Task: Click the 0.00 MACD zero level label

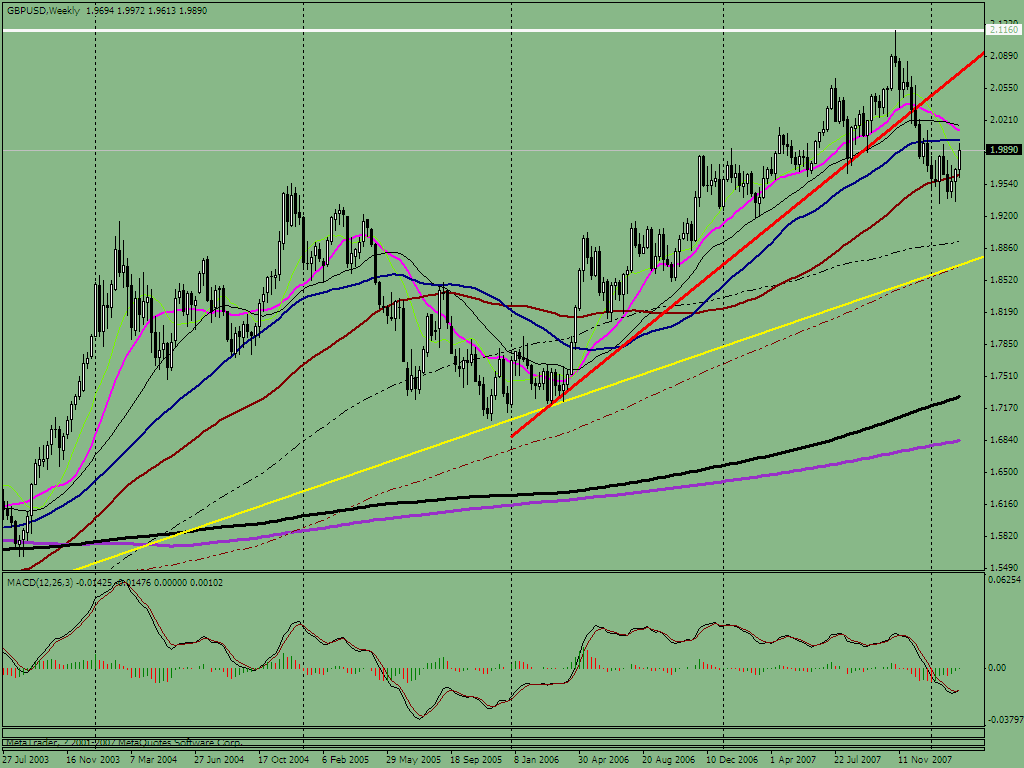Action: point(997,668)
